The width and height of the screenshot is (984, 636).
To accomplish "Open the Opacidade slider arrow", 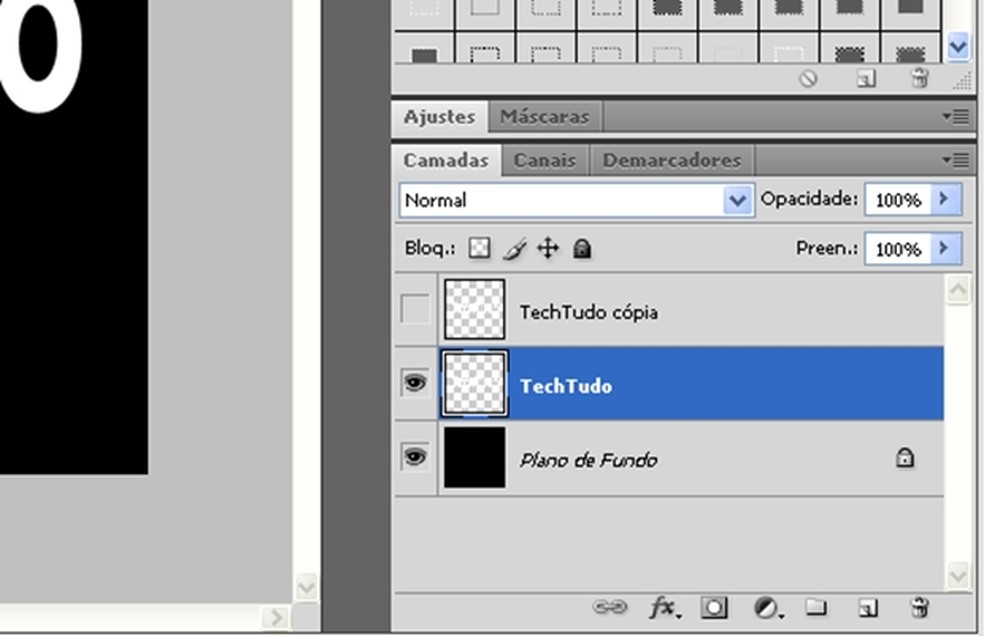I will [x=944, y=200].
